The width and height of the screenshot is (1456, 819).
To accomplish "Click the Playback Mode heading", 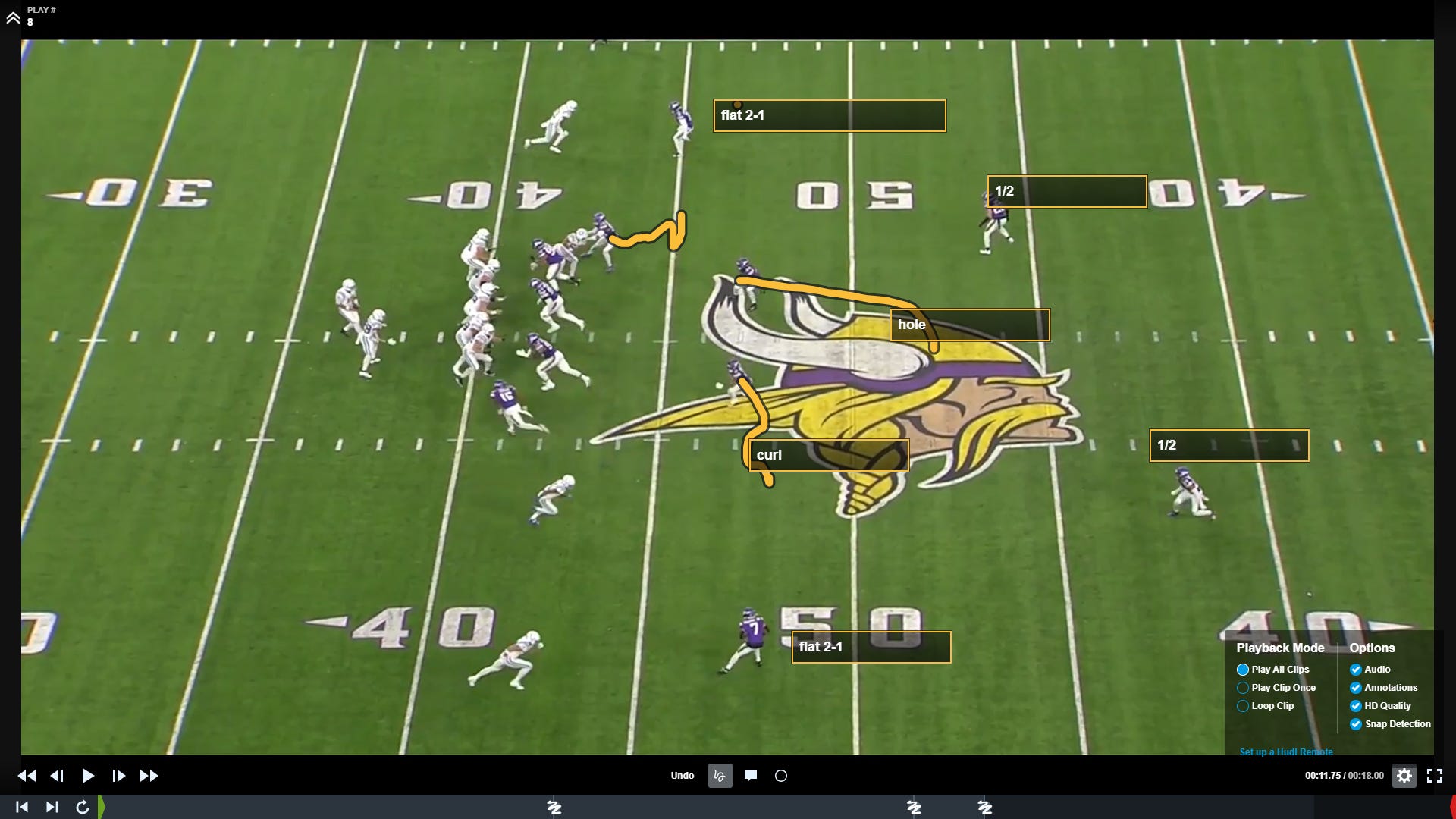I will [x=1280, y=648].
